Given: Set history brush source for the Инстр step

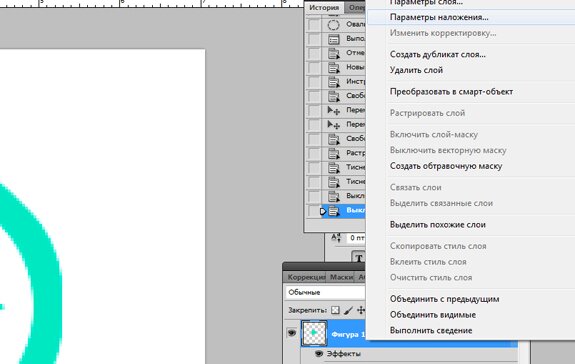Looking at the screenshot, I should point(314,82).
